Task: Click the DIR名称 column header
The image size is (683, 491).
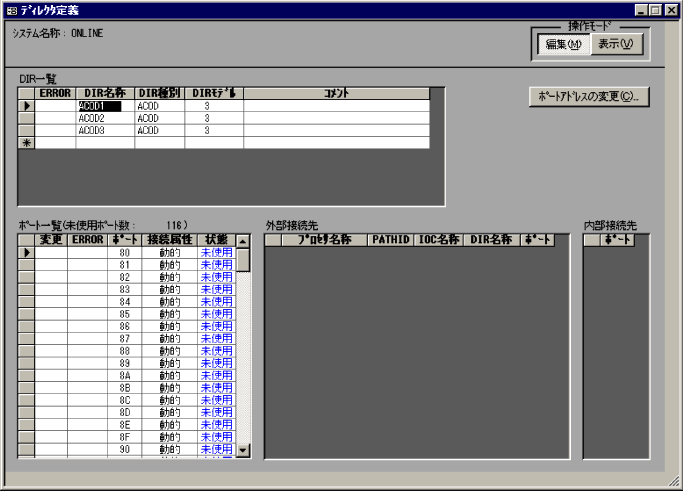Action: (104, 93)
